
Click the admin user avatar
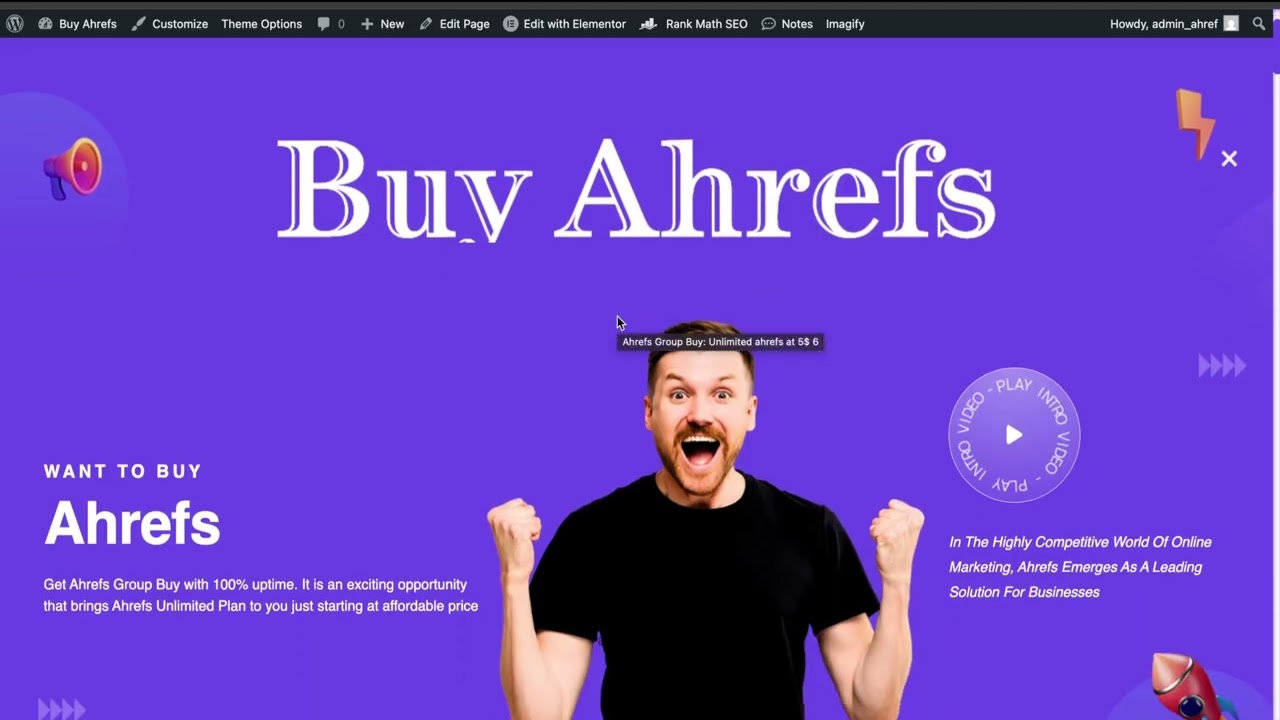pos(1231,23)
